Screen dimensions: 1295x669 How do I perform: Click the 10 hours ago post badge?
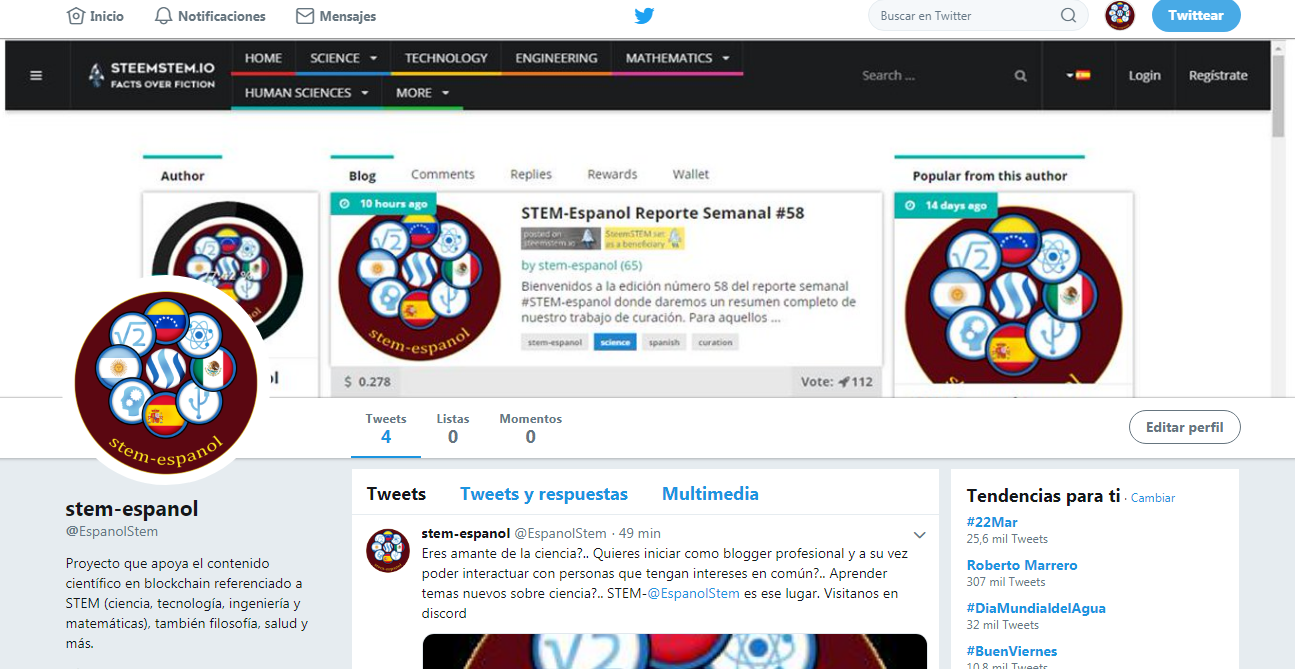tap(384, 204)
